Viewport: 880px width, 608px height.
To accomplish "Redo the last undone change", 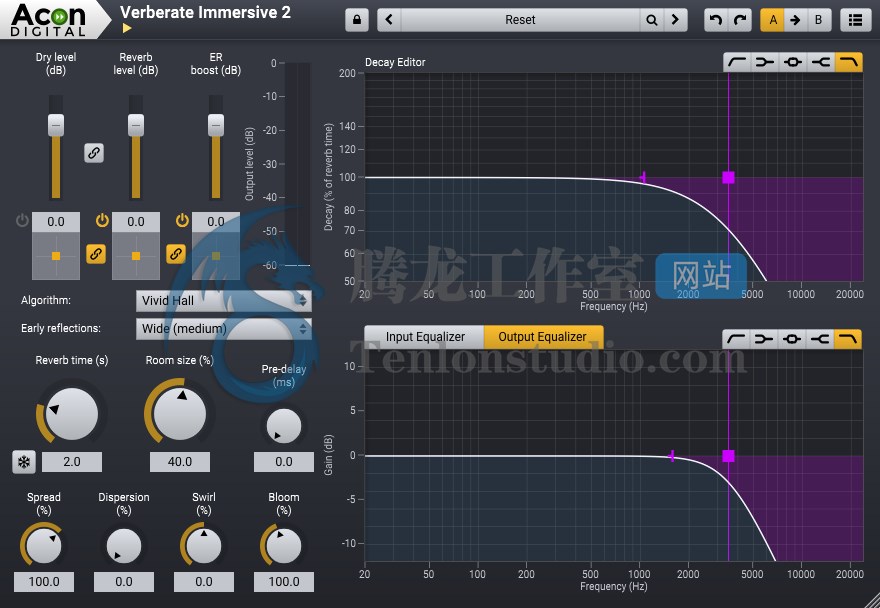I will (740, 20).
